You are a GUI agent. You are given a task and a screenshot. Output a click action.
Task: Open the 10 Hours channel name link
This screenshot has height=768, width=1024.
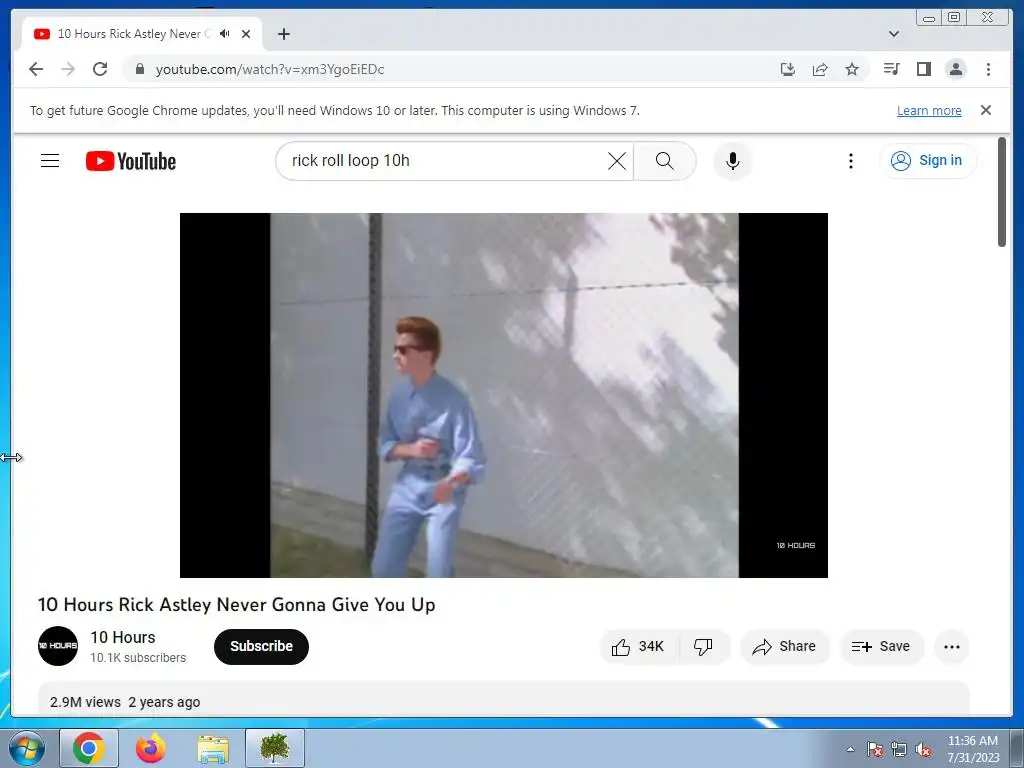[x=123, y=637]
